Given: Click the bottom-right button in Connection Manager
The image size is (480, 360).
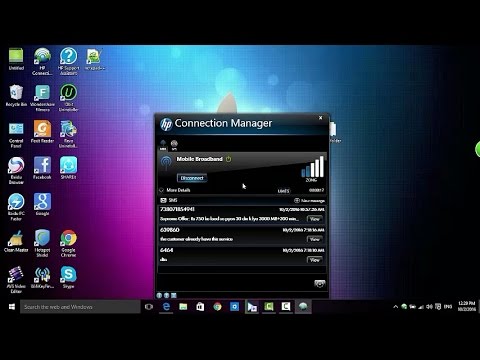Looking at the screenshot, I should click(319, 284).
